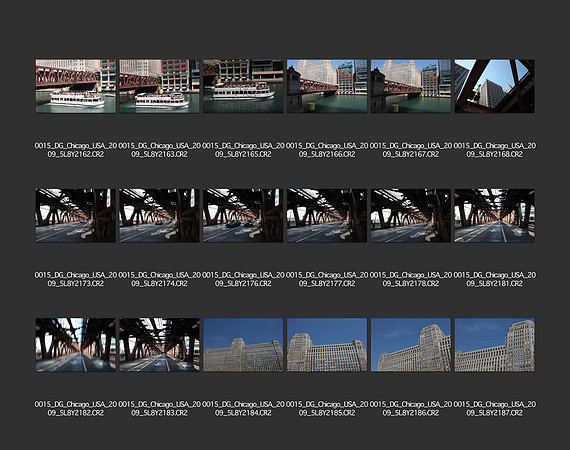
Task: Click the caption ending "09_SL8Y2166.CR2"
Action: click(x=327, y=150)
